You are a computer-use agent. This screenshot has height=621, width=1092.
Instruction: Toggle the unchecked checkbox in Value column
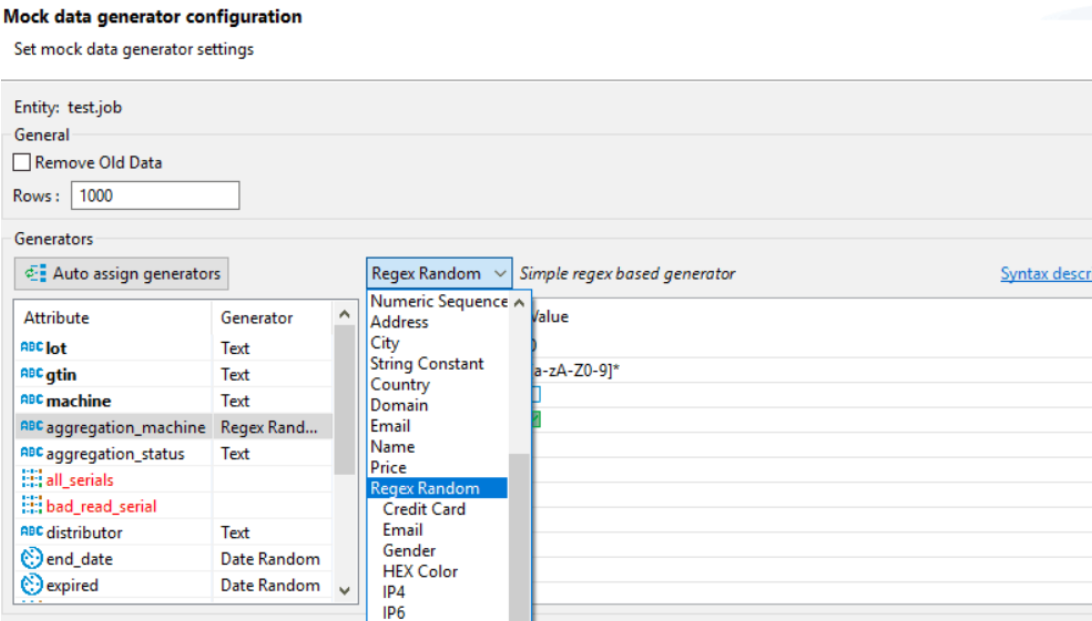[534, 395]
